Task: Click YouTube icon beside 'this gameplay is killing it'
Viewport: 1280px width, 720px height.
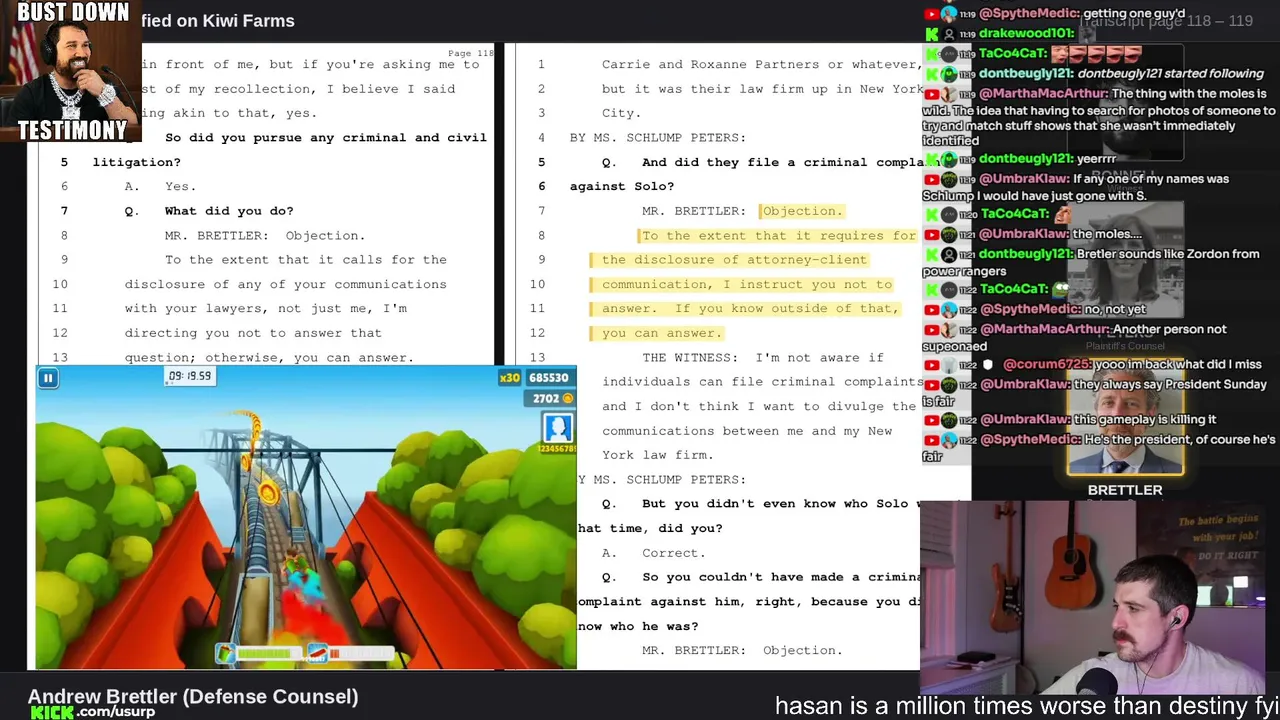Action: click(x=931, y=419)
